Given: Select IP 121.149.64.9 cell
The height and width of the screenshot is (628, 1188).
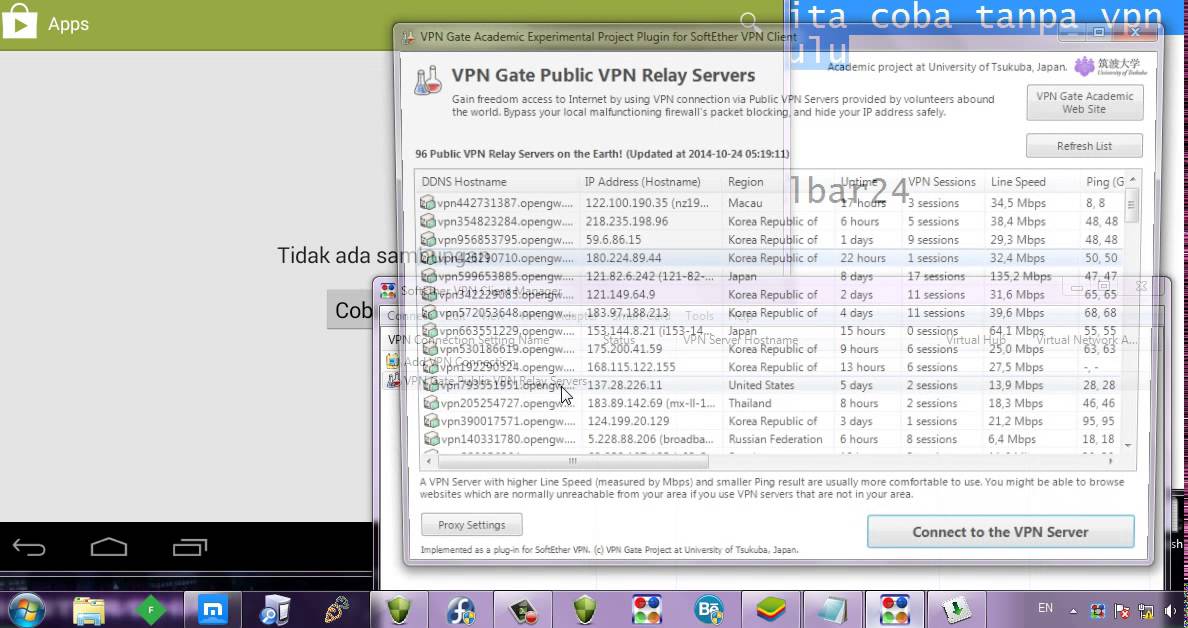Looking at the screenshot, I should [x=621, y=294].
